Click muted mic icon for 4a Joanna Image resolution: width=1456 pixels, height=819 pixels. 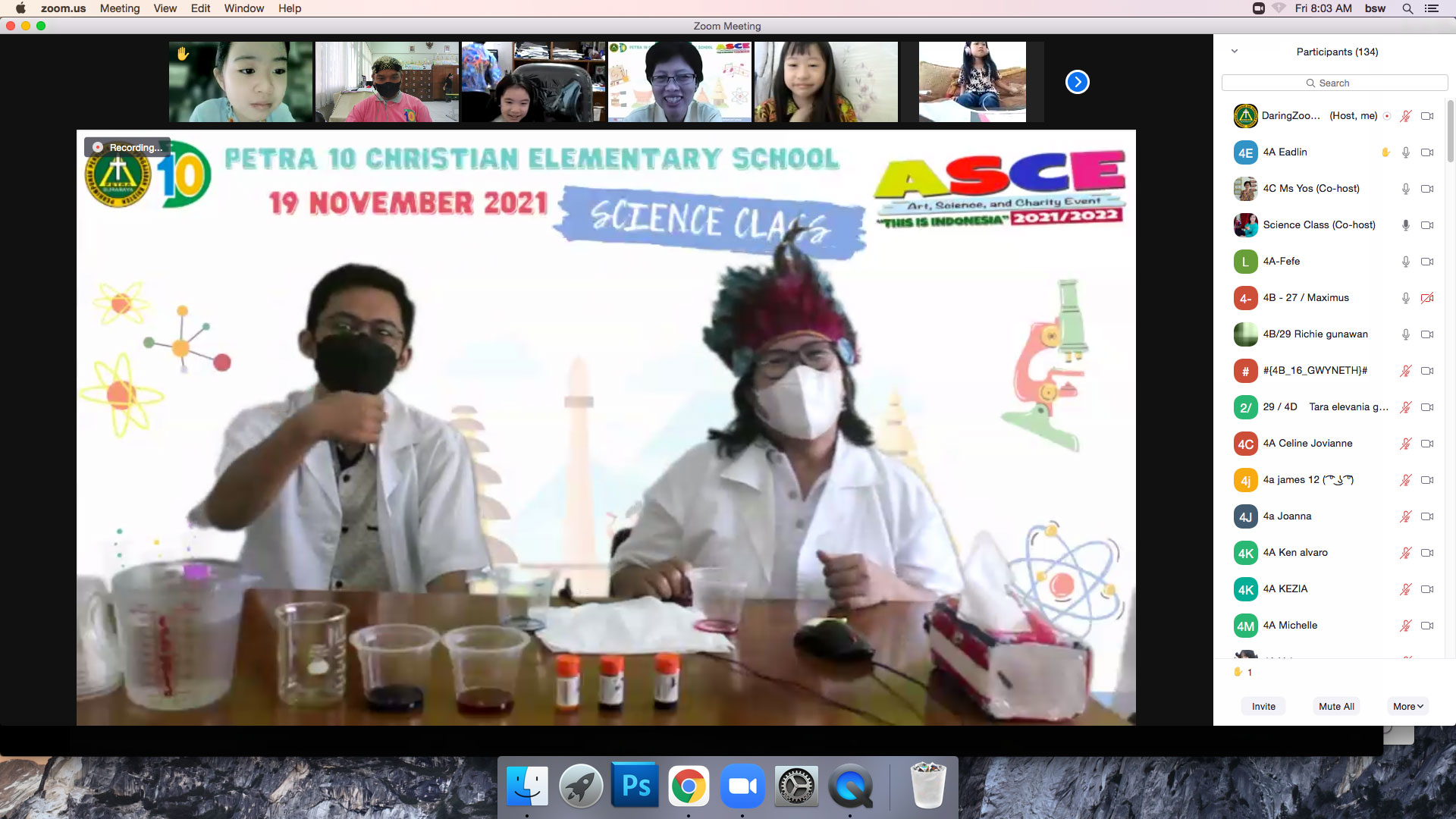(1405, 516)
